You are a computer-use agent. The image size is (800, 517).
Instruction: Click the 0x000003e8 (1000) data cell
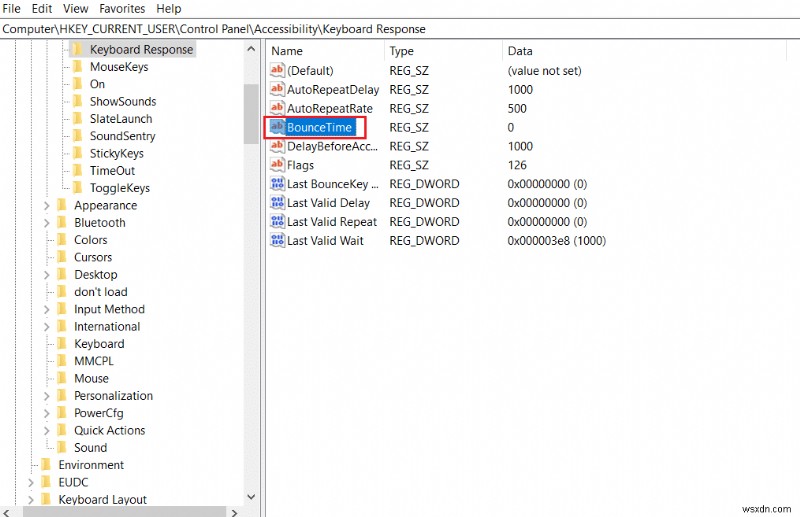click(x=556, y=241)
